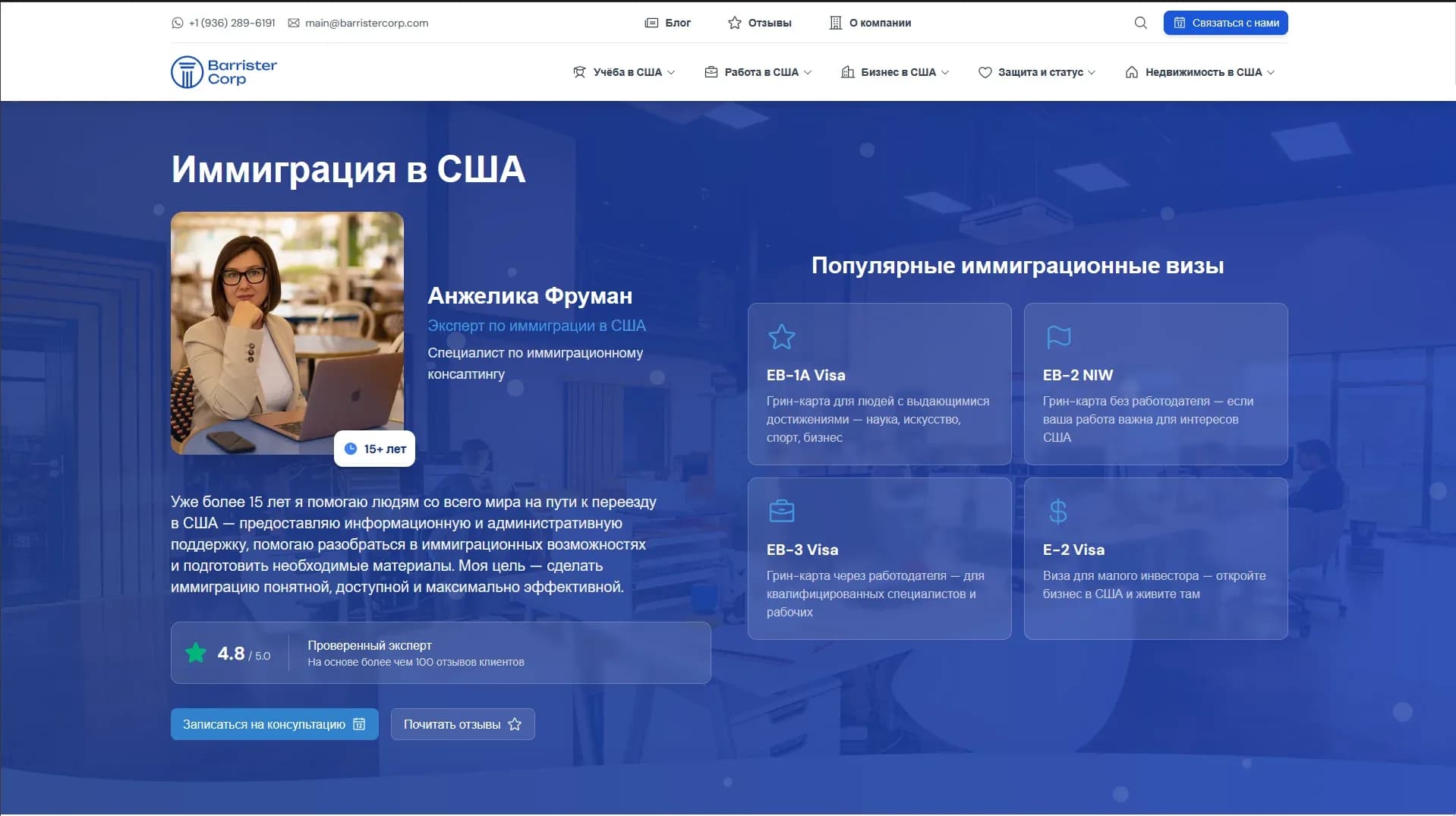Viewport: 1456px width, 816px height.
Task: Click the Иммиграция в США heading
Action: point(348,169)
